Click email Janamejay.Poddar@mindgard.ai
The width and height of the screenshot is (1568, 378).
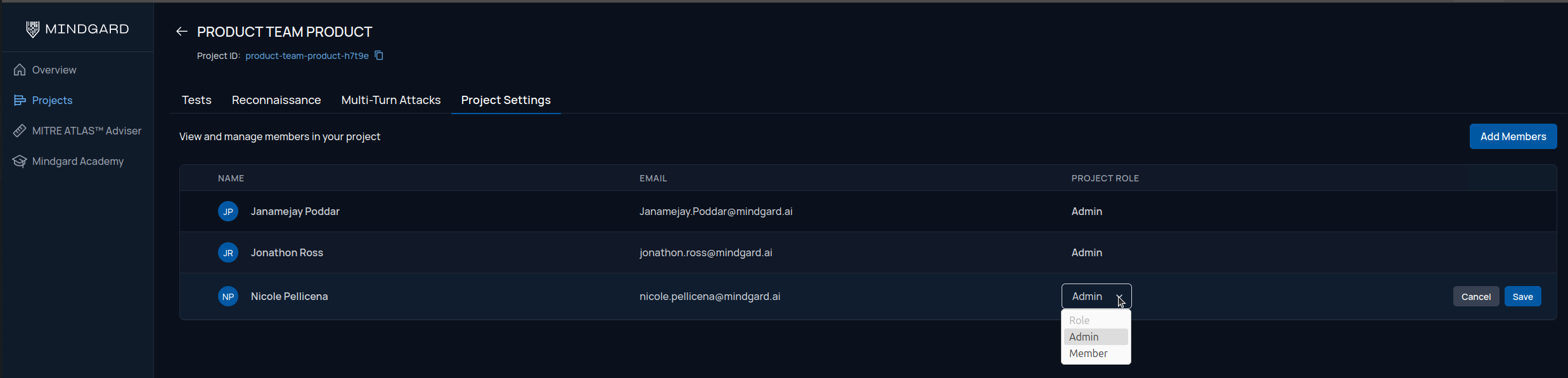(x=716, y=211)
